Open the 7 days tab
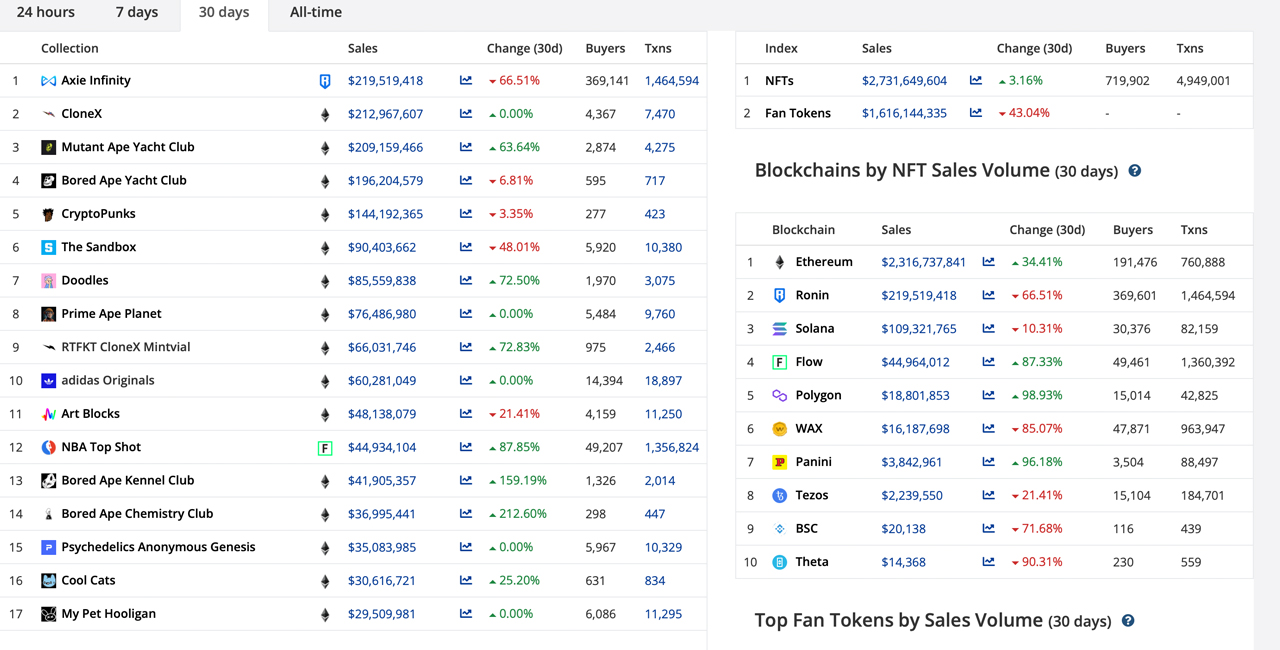 (137, 12)
